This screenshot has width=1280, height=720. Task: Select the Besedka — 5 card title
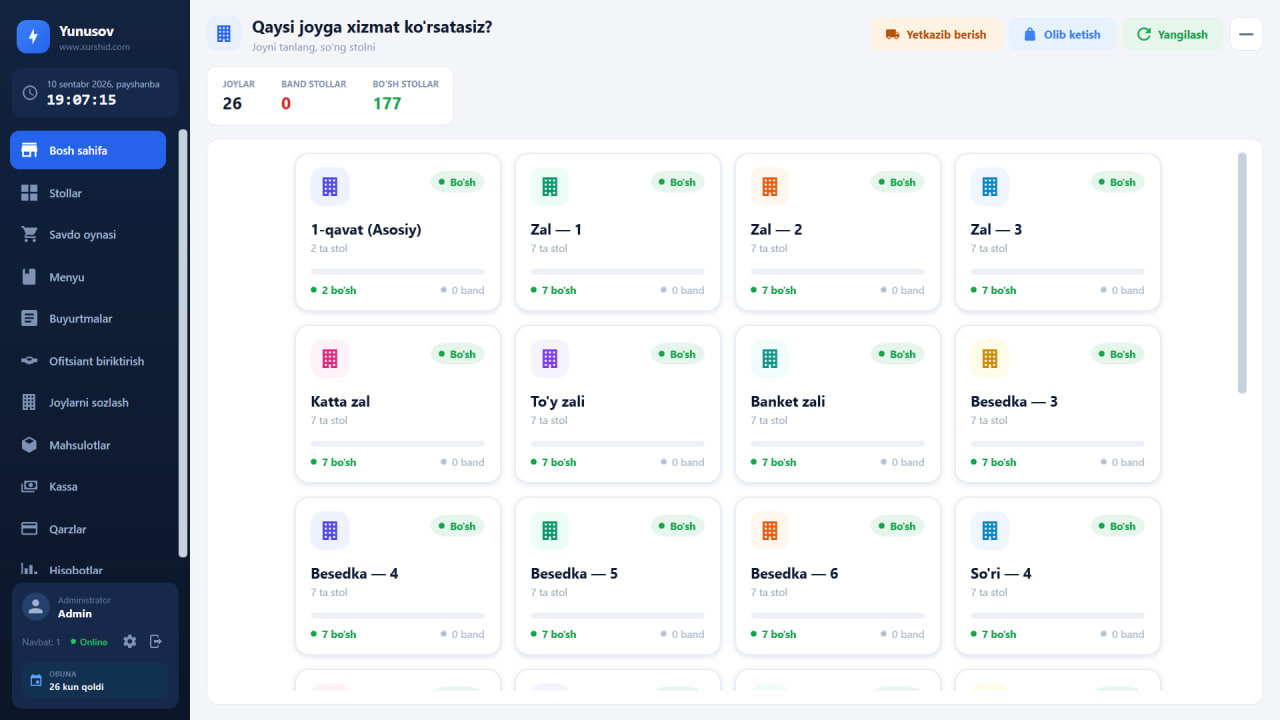tap(574, 573)
